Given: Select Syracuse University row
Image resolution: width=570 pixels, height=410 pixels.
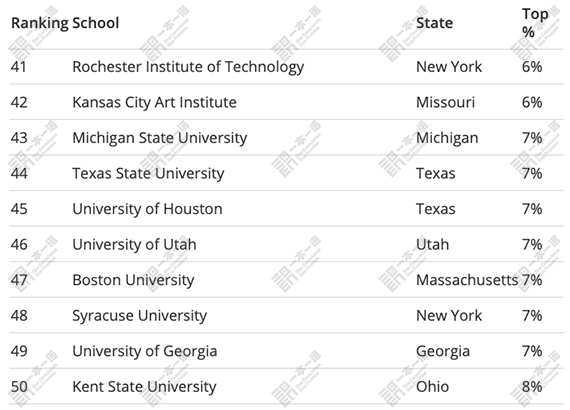Looking at the screenshot, I should (x=286, y=315).
